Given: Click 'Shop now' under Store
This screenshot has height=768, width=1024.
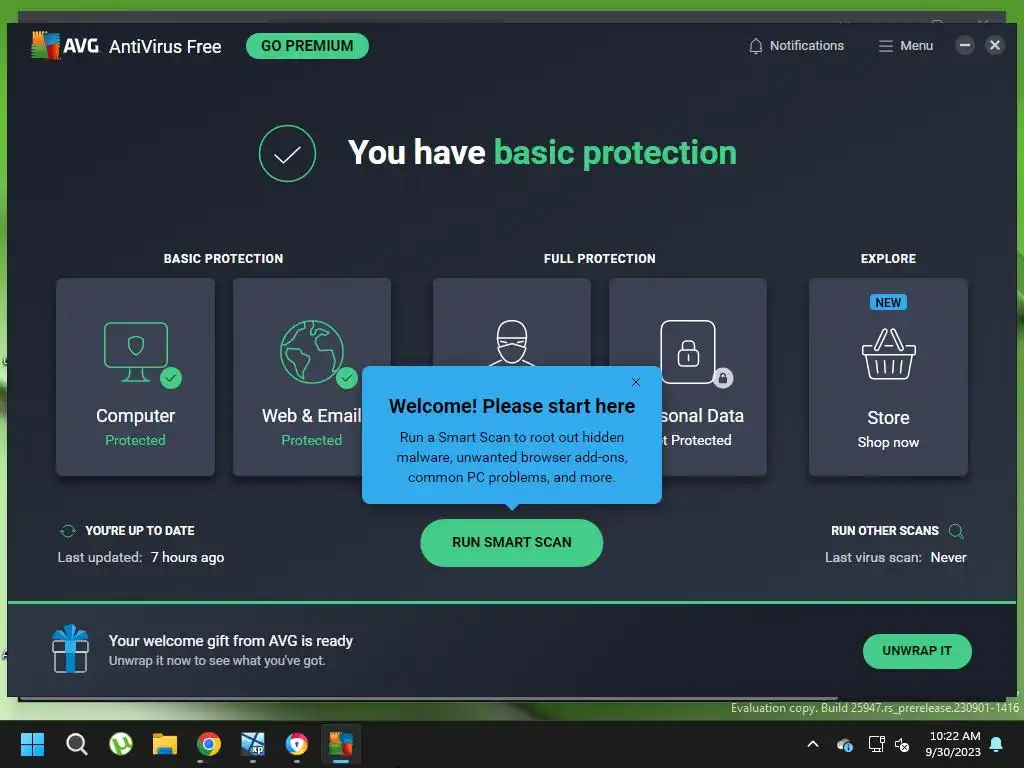Looking at the screenshot, I should 888,442.
